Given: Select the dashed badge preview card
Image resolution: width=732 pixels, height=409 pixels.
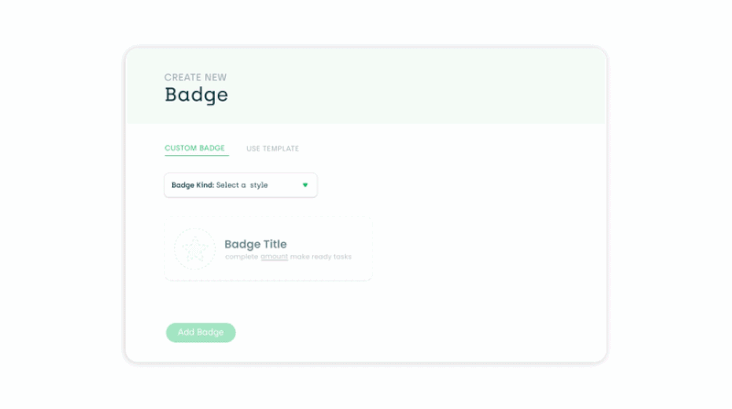Looking at the screenshot, I should tap(268, 248).
